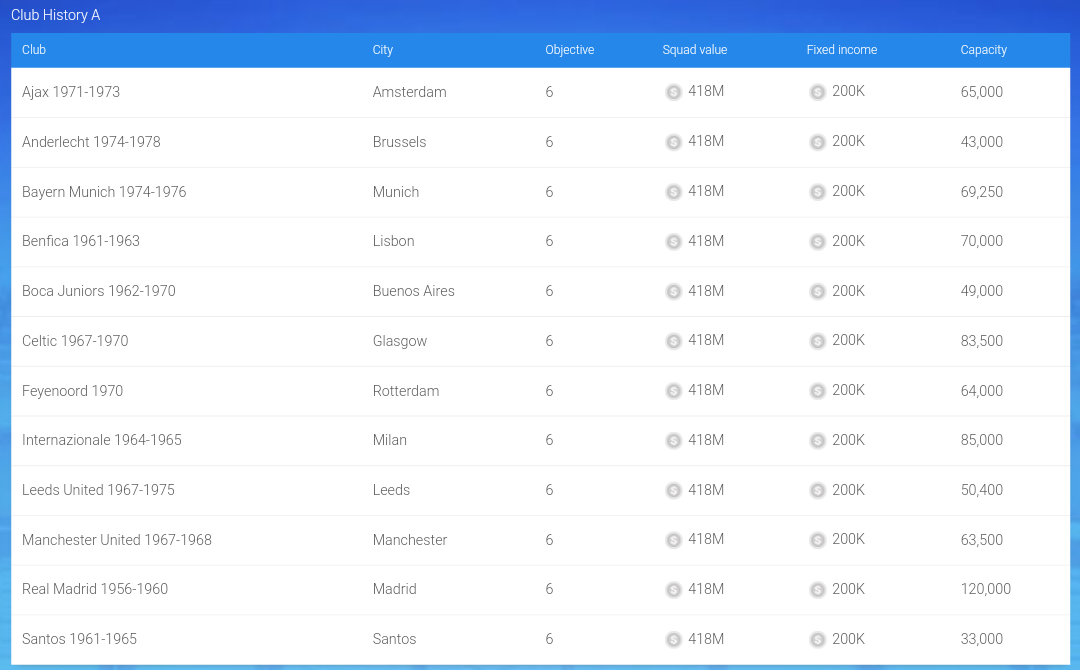
Task: Click the Amsterdam city cell
Action: (x=410, y=92)
